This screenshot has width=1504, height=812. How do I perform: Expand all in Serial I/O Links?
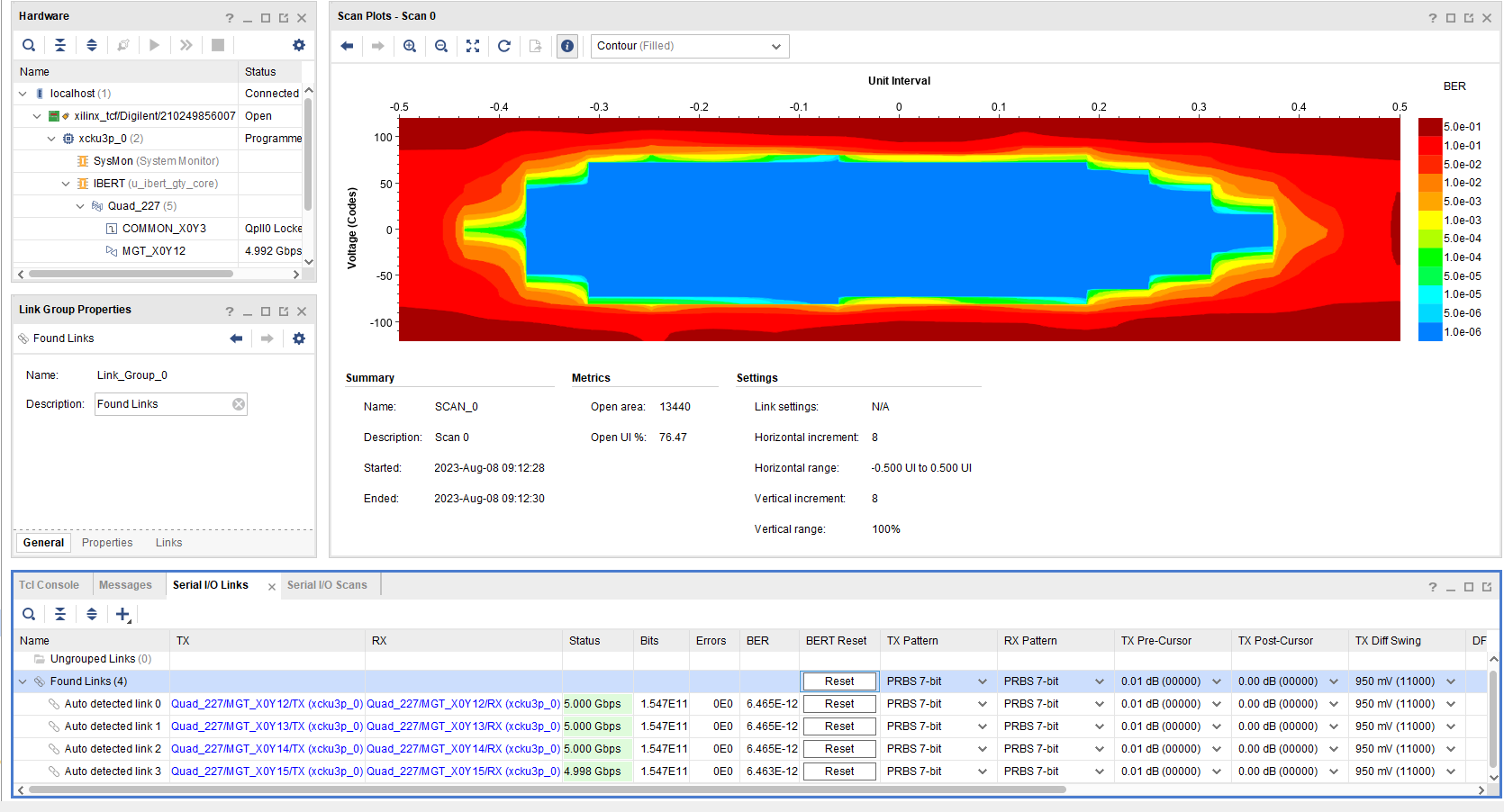[92, 614]
